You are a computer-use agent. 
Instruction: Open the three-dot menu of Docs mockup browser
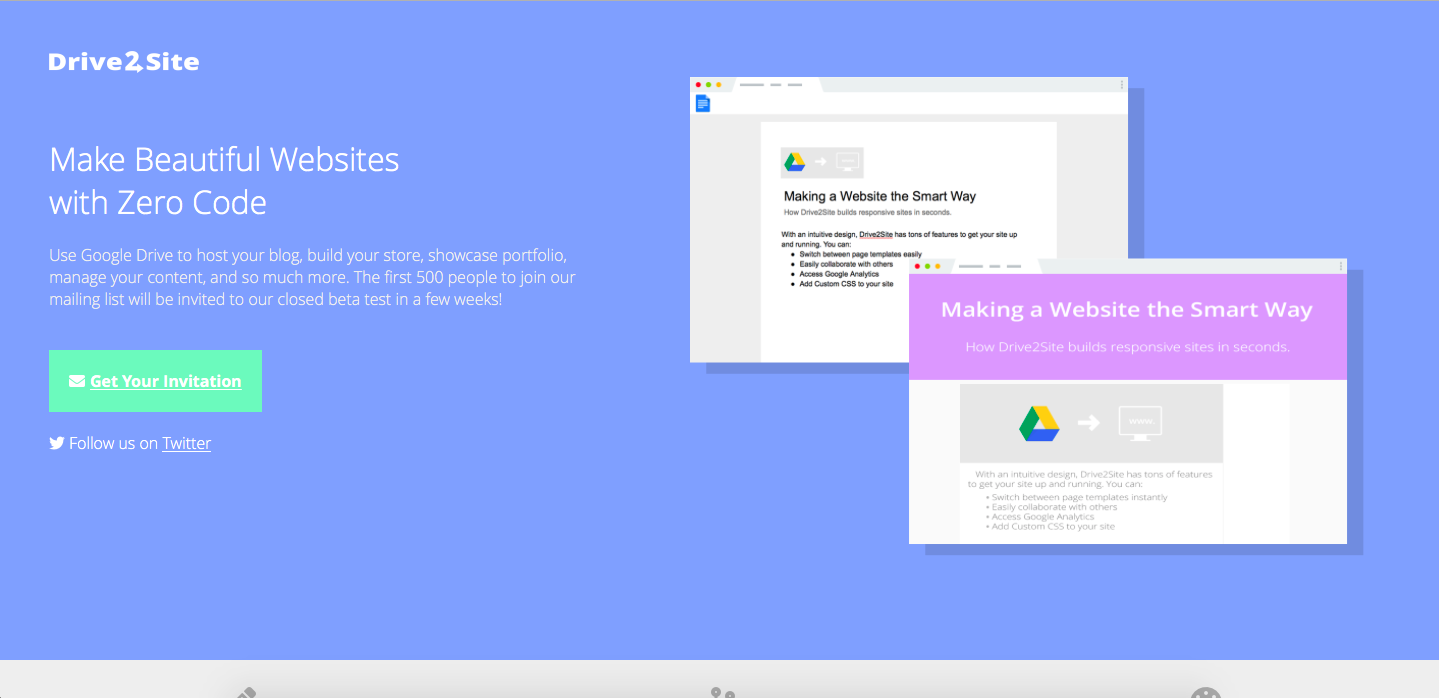(1121, 85)
